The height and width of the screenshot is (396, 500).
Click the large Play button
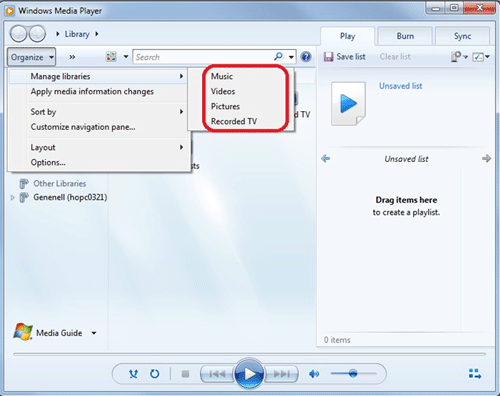pos(249,374)
